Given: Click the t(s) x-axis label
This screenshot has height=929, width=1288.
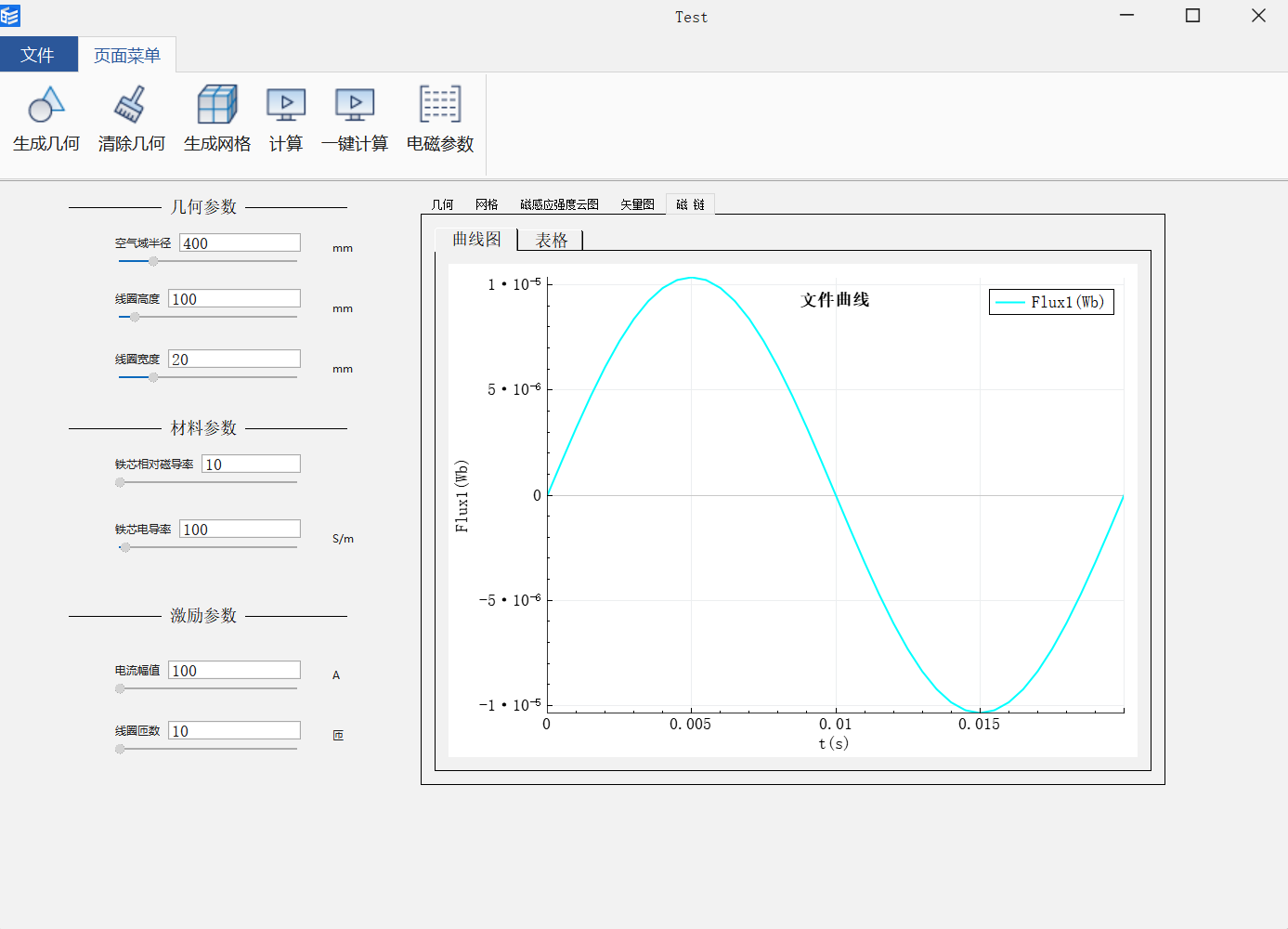Looking at the screenshot, I should pos(833,743).
